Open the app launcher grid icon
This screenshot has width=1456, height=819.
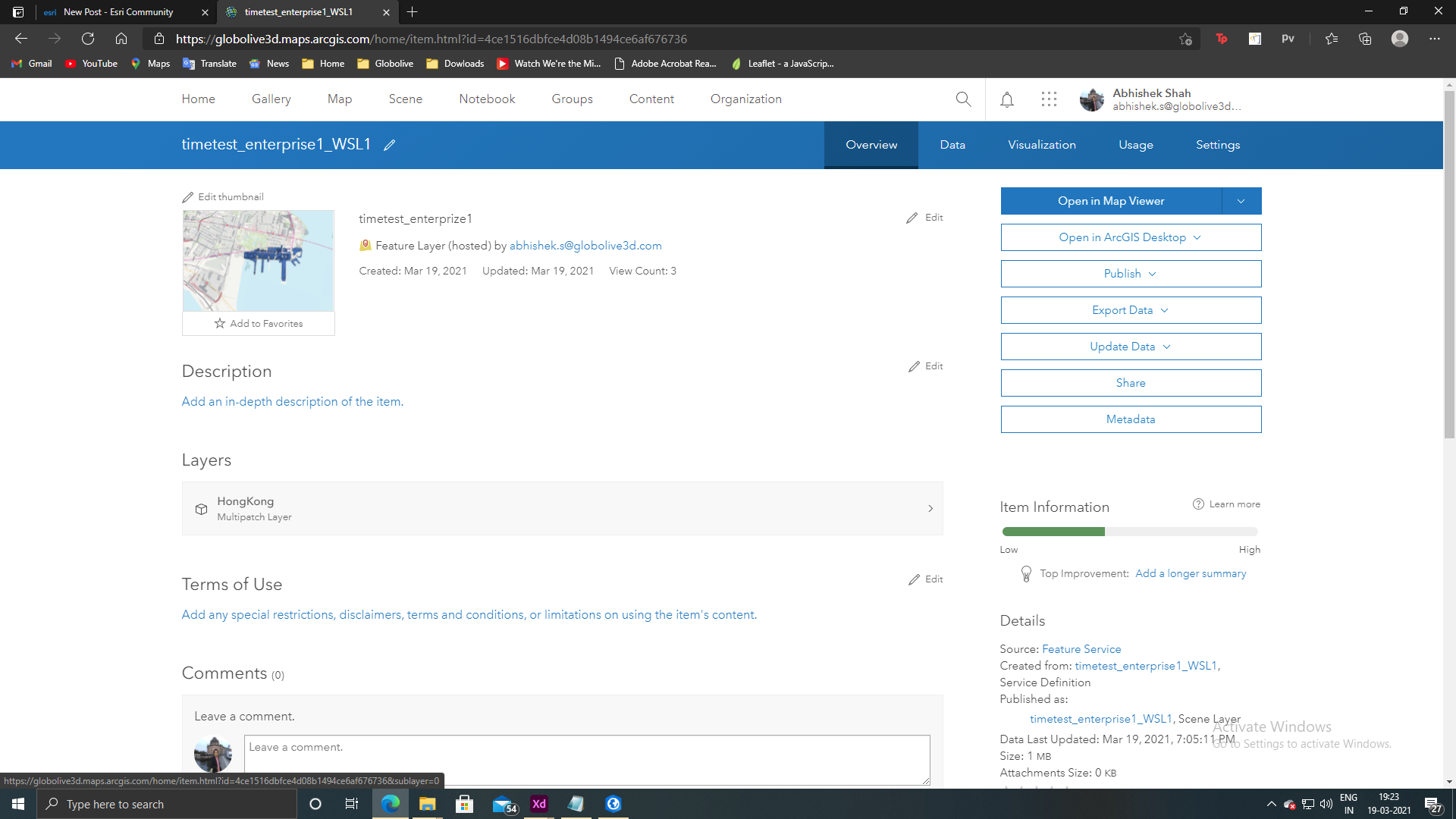click(1049, 99)
